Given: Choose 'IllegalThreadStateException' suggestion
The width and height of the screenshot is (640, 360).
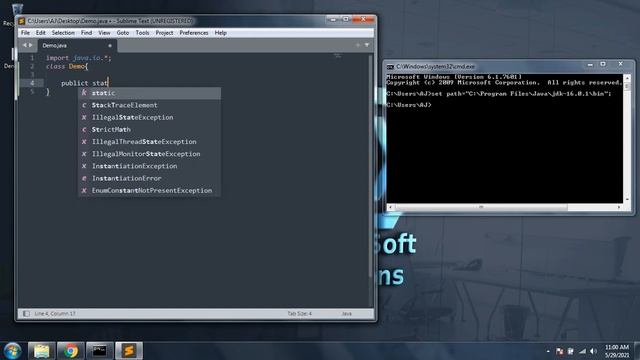Looking at the screenshot, I should (x=149, y=142).
